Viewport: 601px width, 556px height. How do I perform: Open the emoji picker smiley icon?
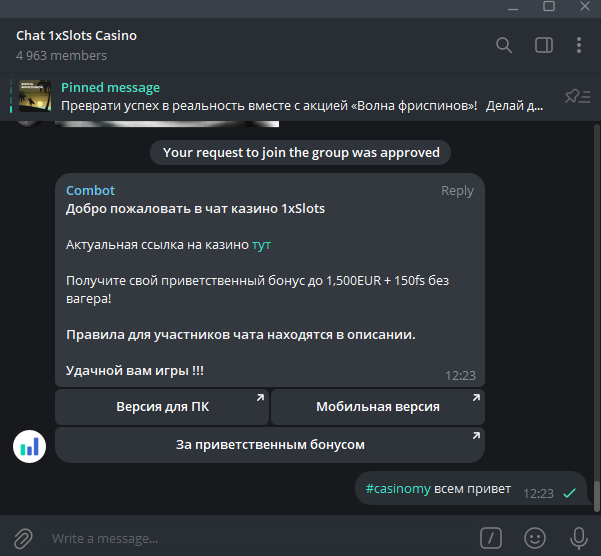(535, 538)
